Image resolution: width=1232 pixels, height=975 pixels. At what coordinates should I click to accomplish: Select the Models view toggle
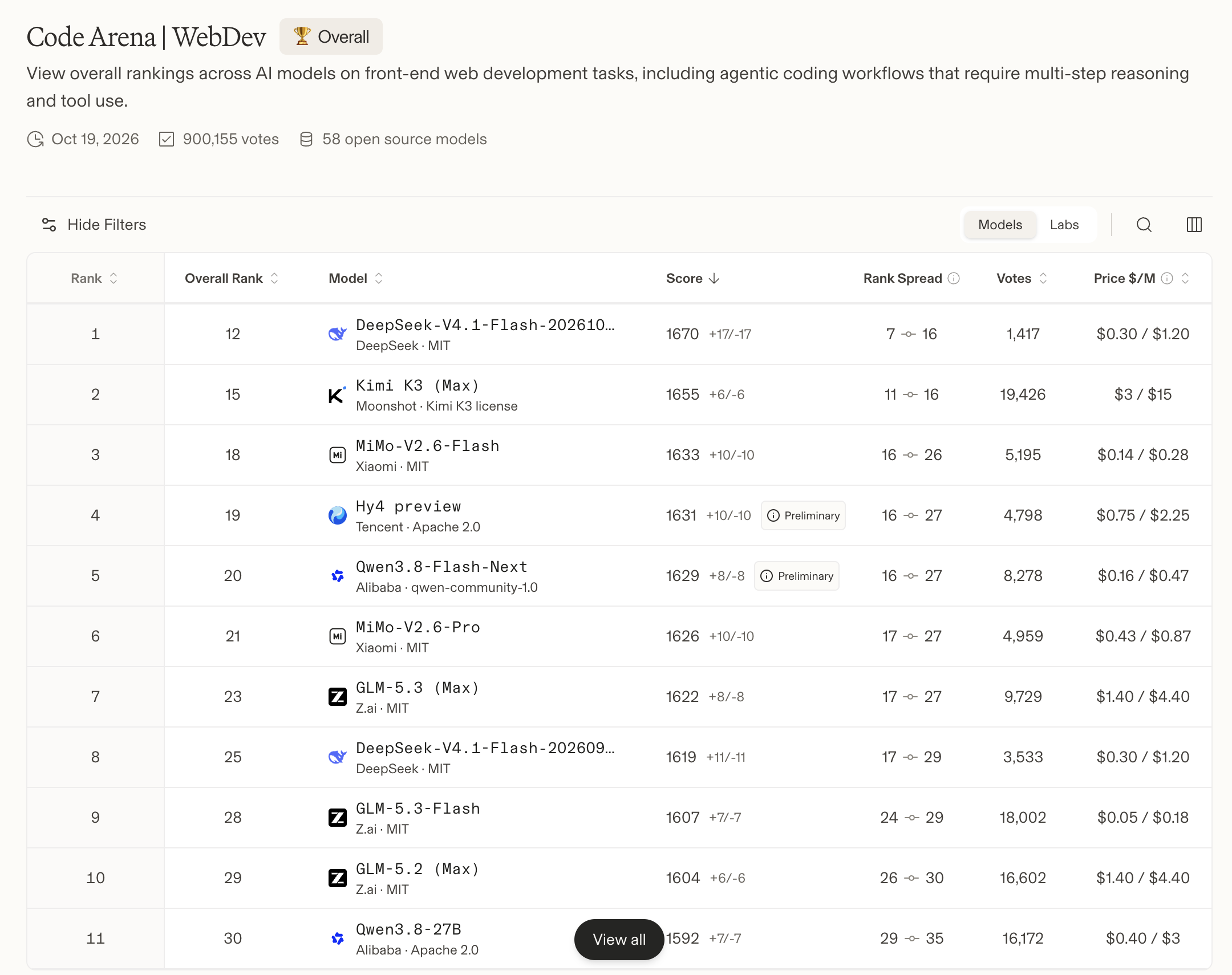1000,225
